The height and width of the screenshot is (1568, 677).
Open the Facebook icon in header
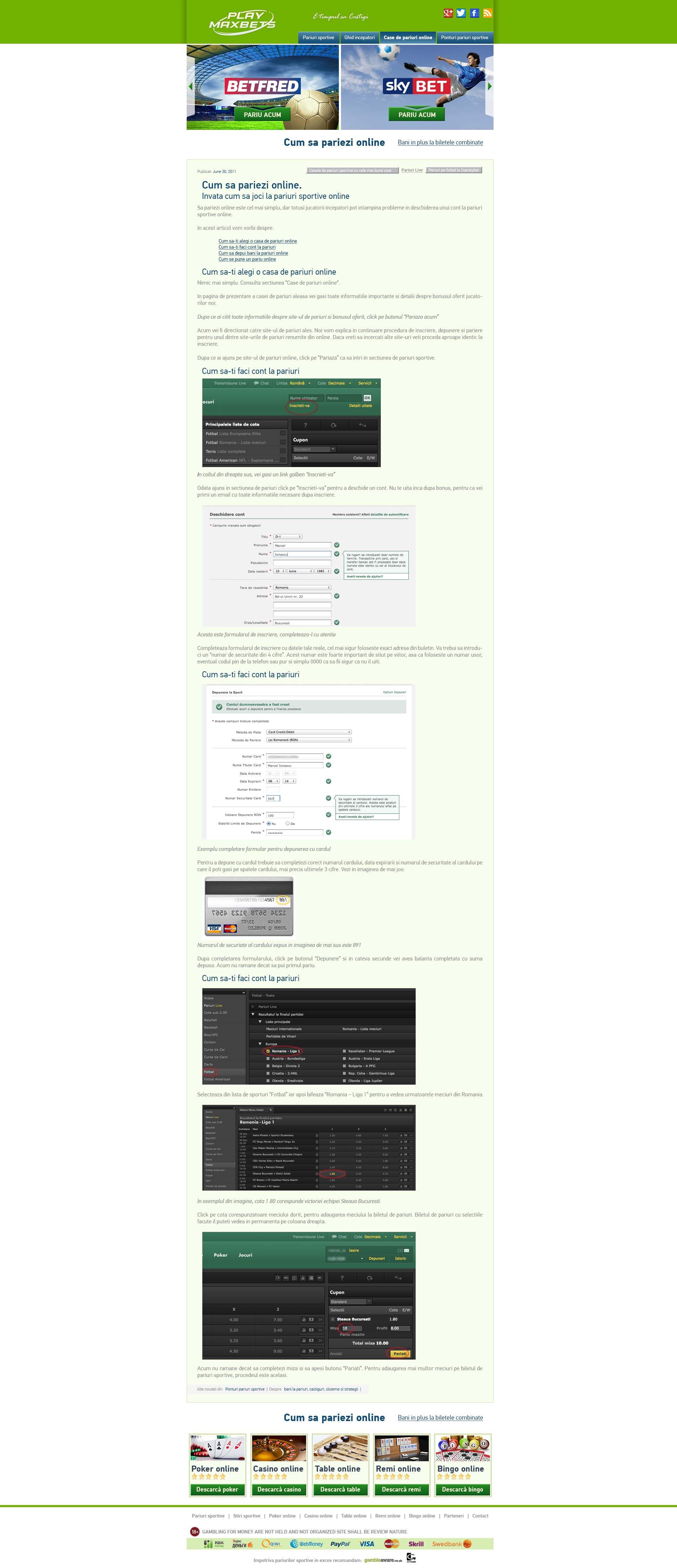(x=474, y=14)
